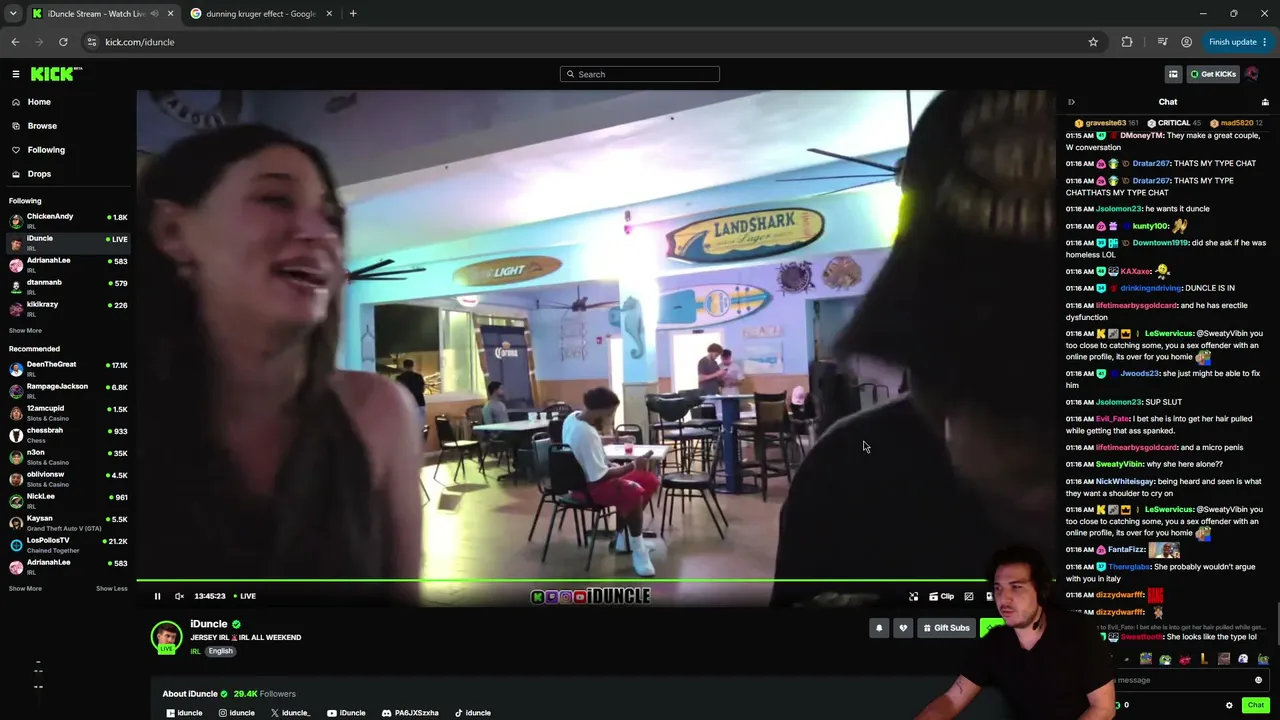Click the Get KICKs button
The image size is (1280, 720).
tap(1213, 74)
